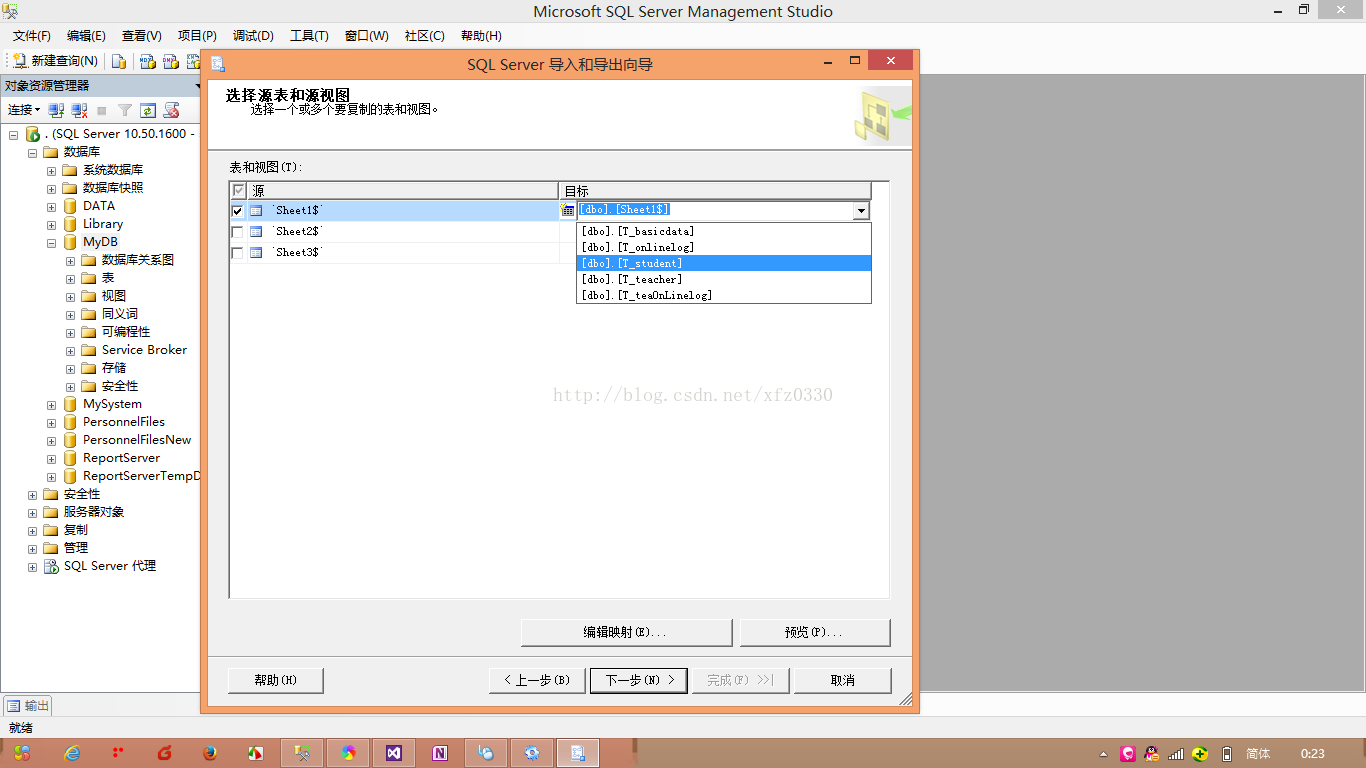1366x768 pixels.
Task: Click the 目标 column header
Action: click(x=715, y=190)
